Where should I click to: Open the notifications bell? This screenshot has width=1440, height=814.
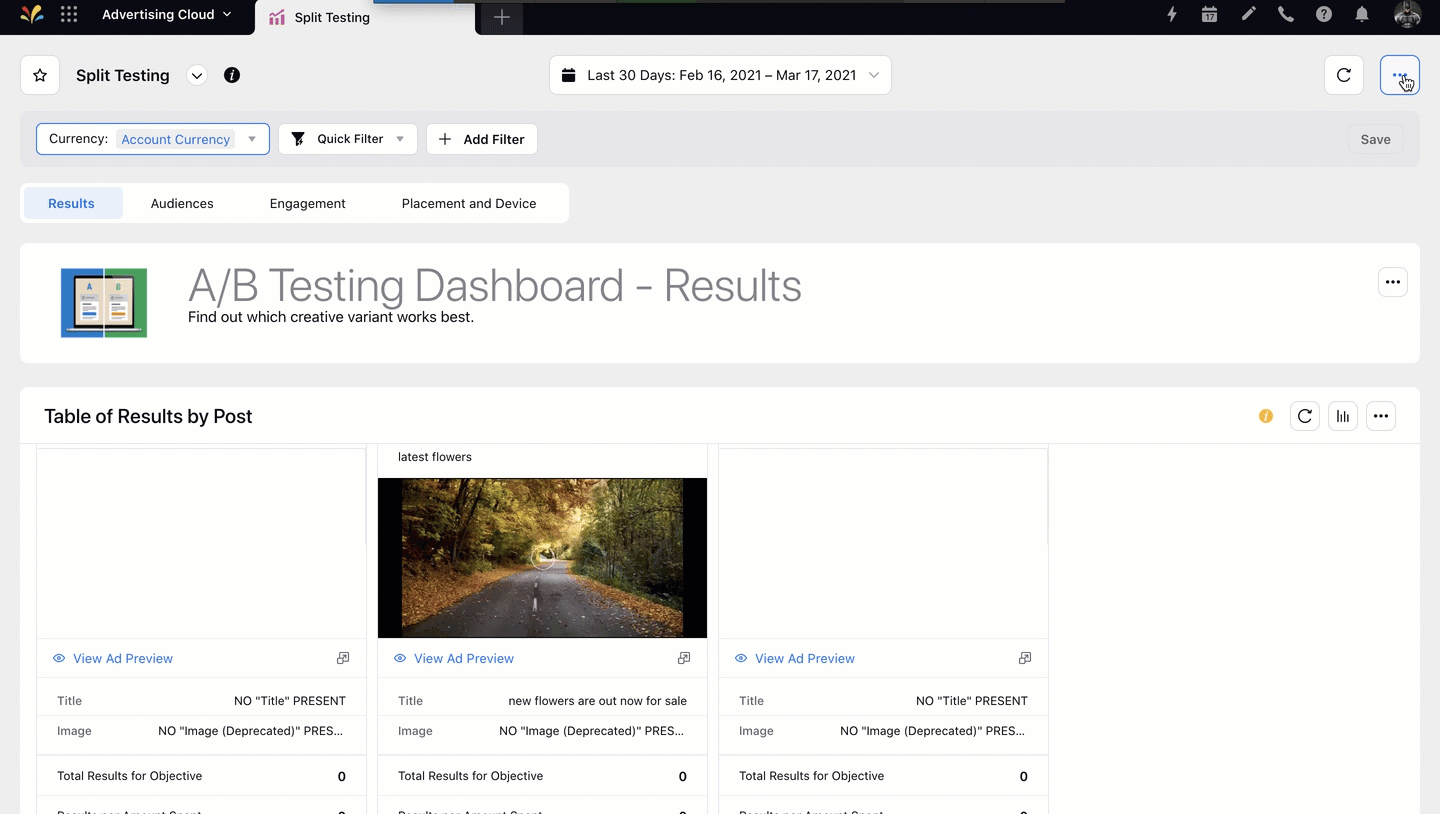pos(1362,15)
